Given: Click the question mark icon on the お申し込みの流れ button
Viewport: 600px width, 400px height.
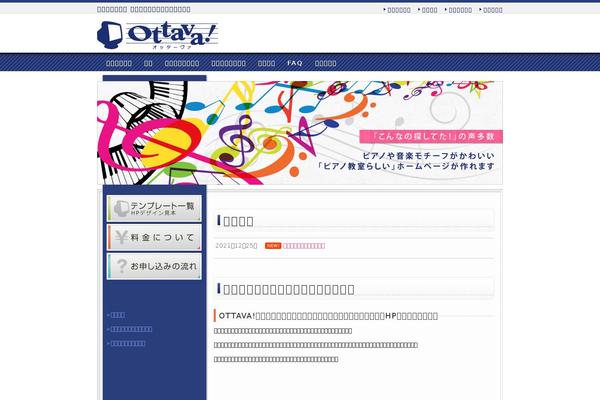Looking at the screenshot, I should point(122,266).
